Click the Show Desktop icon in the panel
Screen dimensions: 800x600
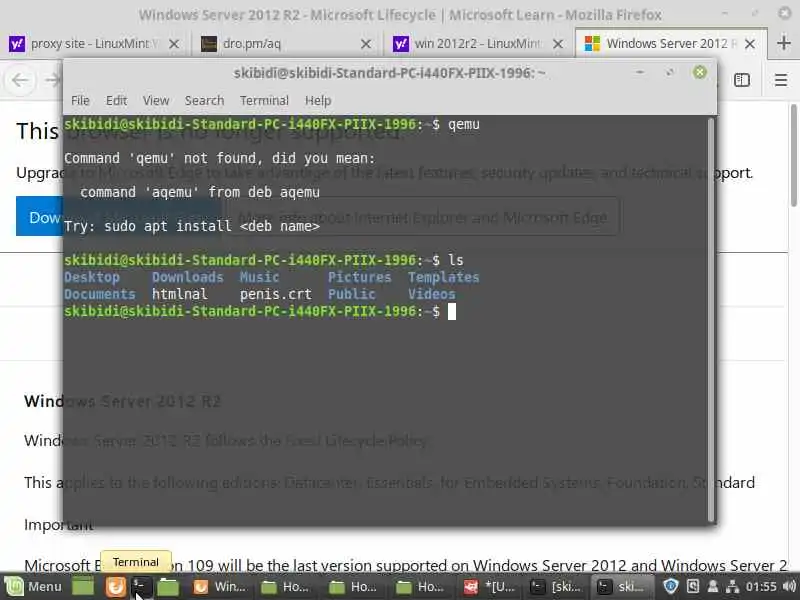[x=83, y=587]
